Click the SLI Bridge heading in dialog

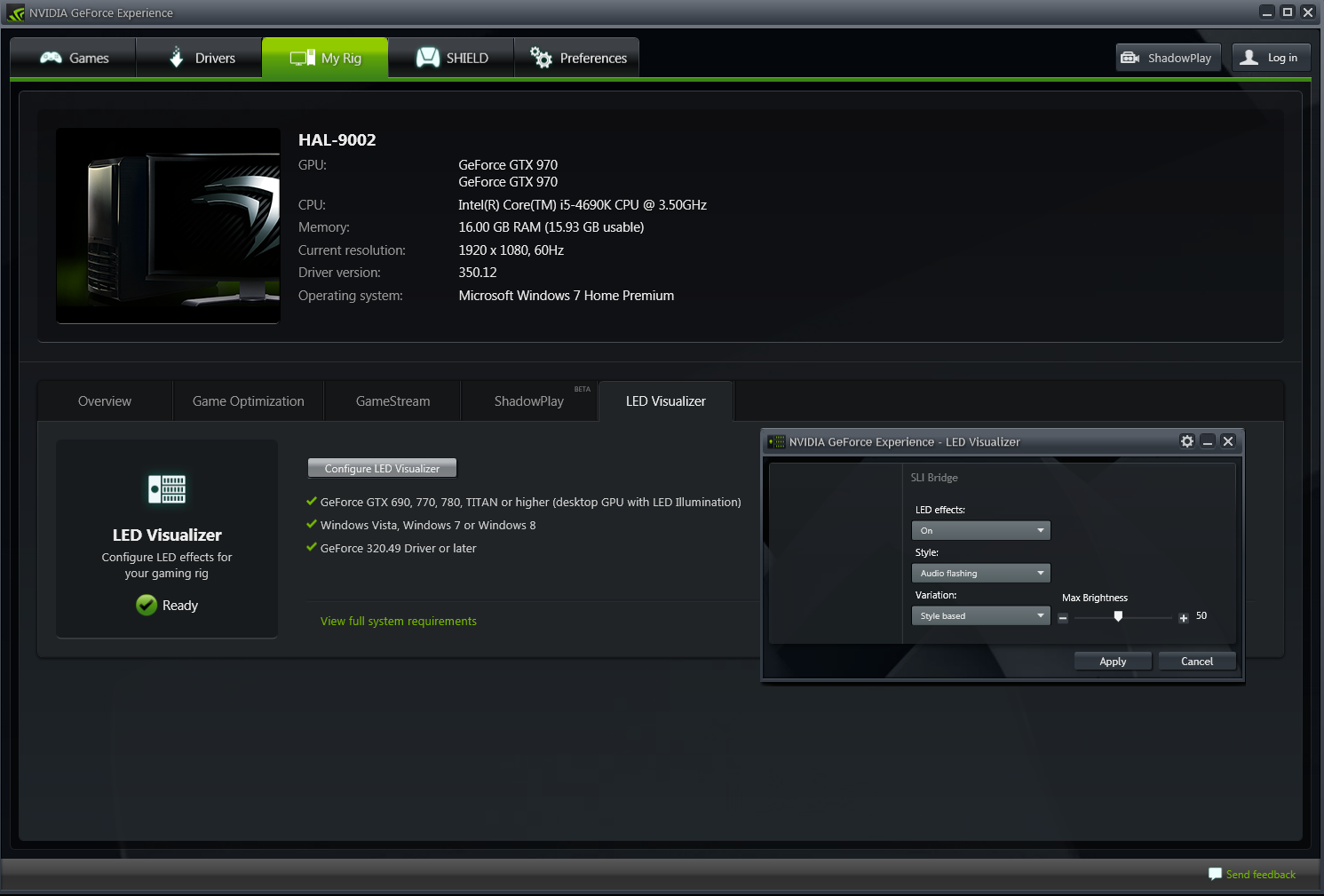point(934,478)
